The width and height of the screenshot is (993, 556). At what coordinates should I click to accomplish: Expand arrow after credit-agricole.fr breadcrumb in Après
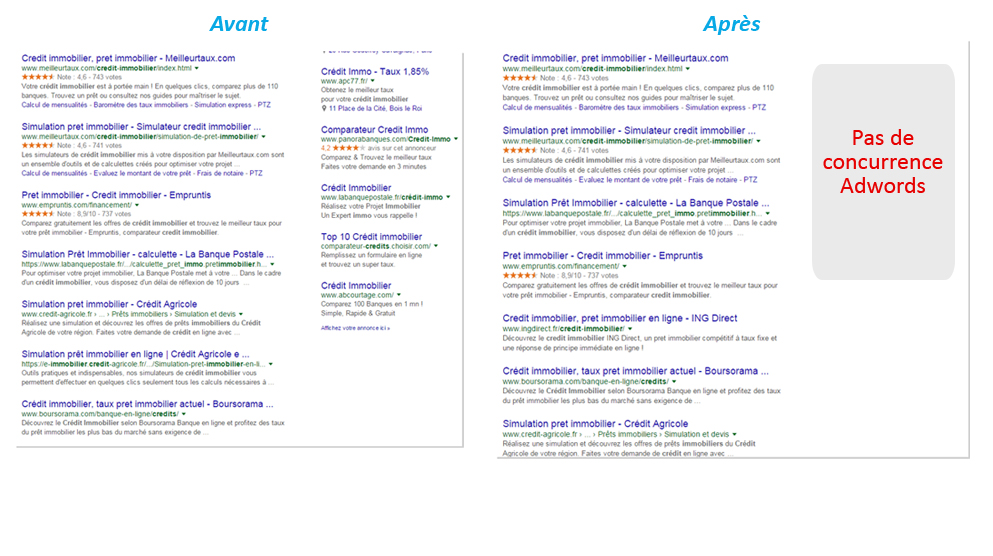pos(735,434)
